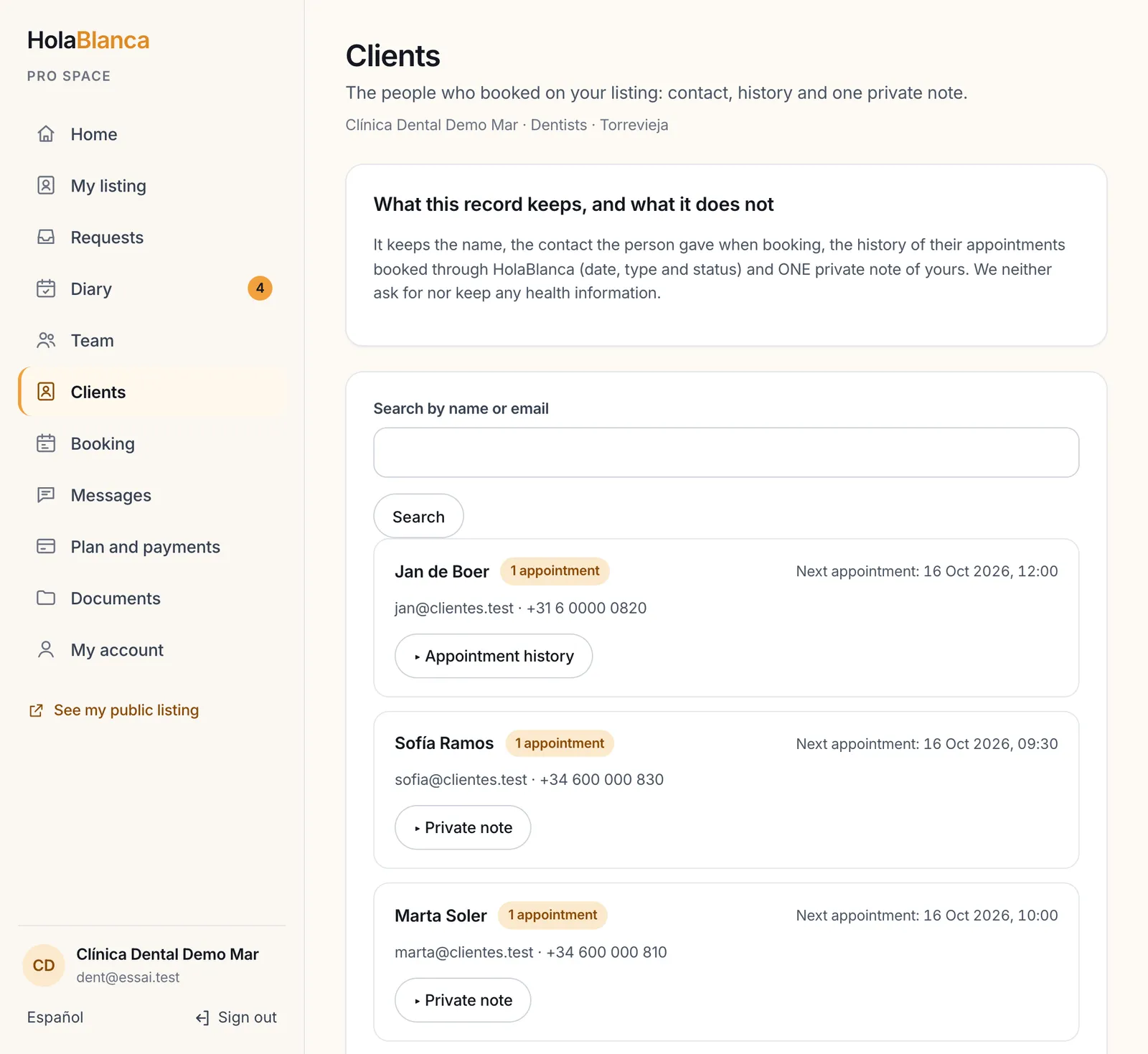
Task: Click Jan de Boer's 1 appointment badge
Action: click(x=555, y=571)
